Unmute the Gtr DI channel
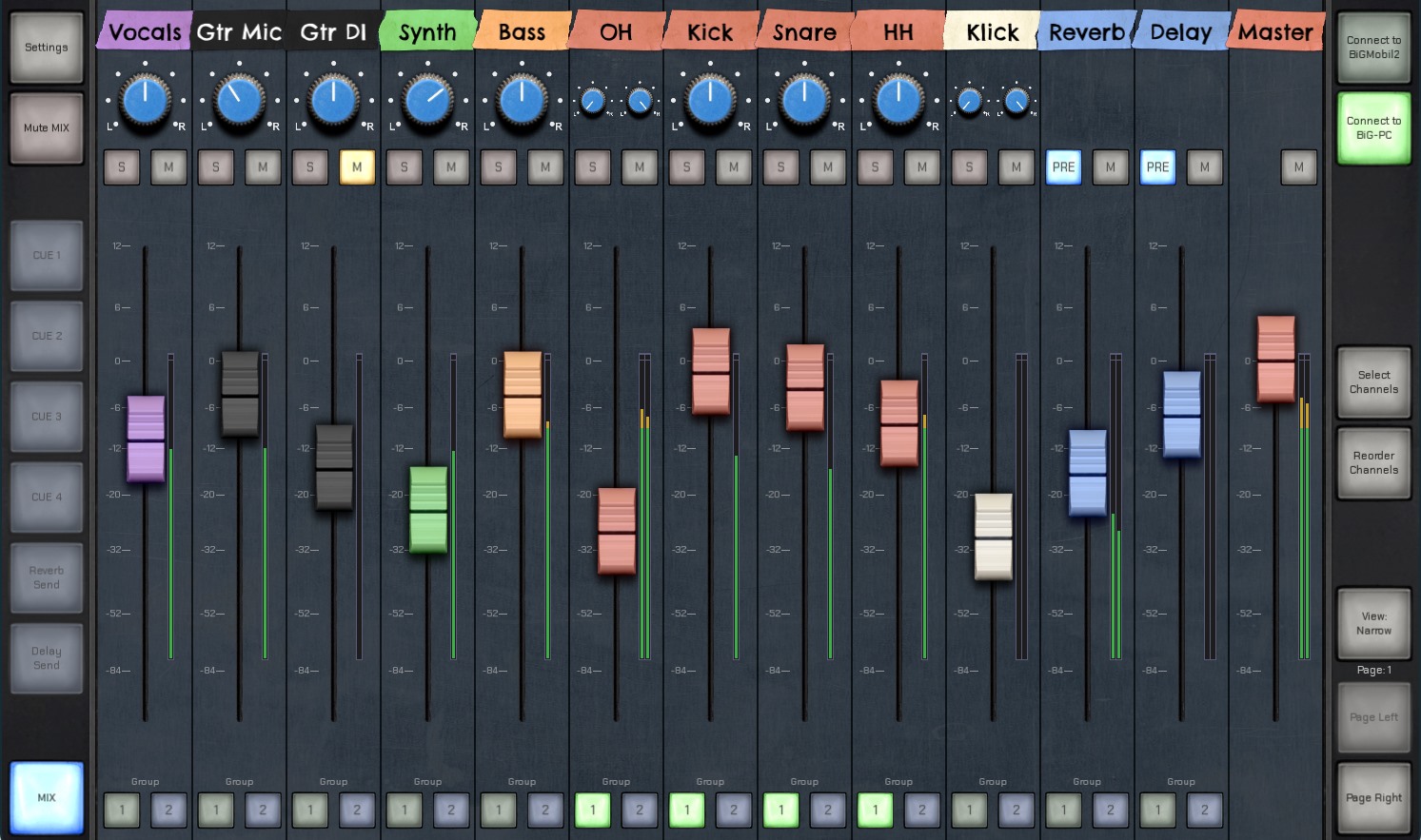The image size is (1421, 840). pyautogui.click(x=357, y=167)
